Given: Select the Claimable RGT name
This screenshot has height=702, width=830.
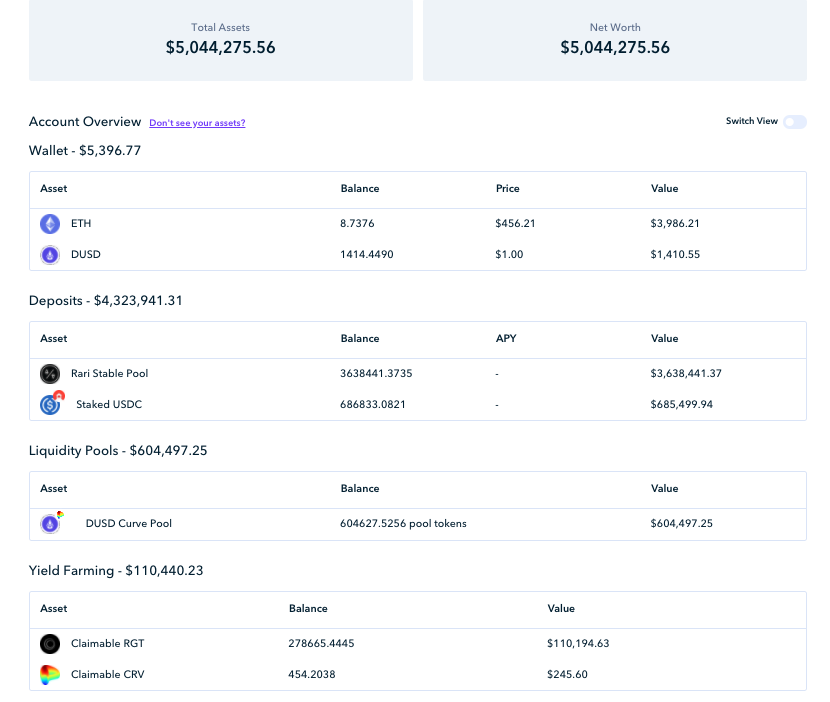Looking at the screenshot, I should point(107,643).
